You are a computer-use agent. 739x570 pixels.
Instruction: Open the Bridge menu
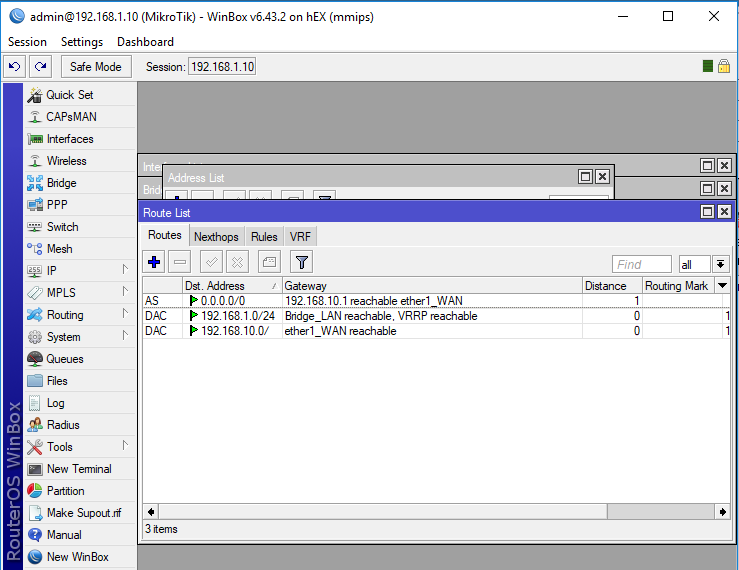click(79, 183)
